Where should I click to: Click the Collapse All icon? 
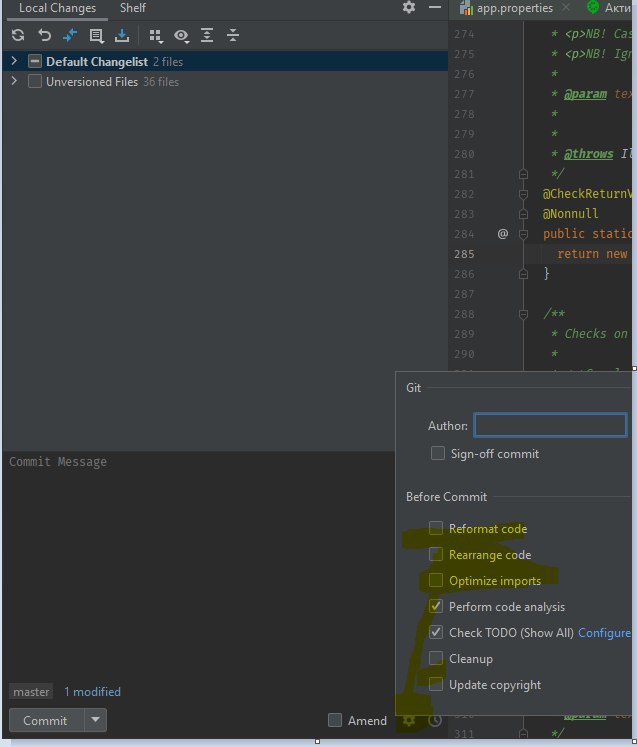[x=233, y=35]
